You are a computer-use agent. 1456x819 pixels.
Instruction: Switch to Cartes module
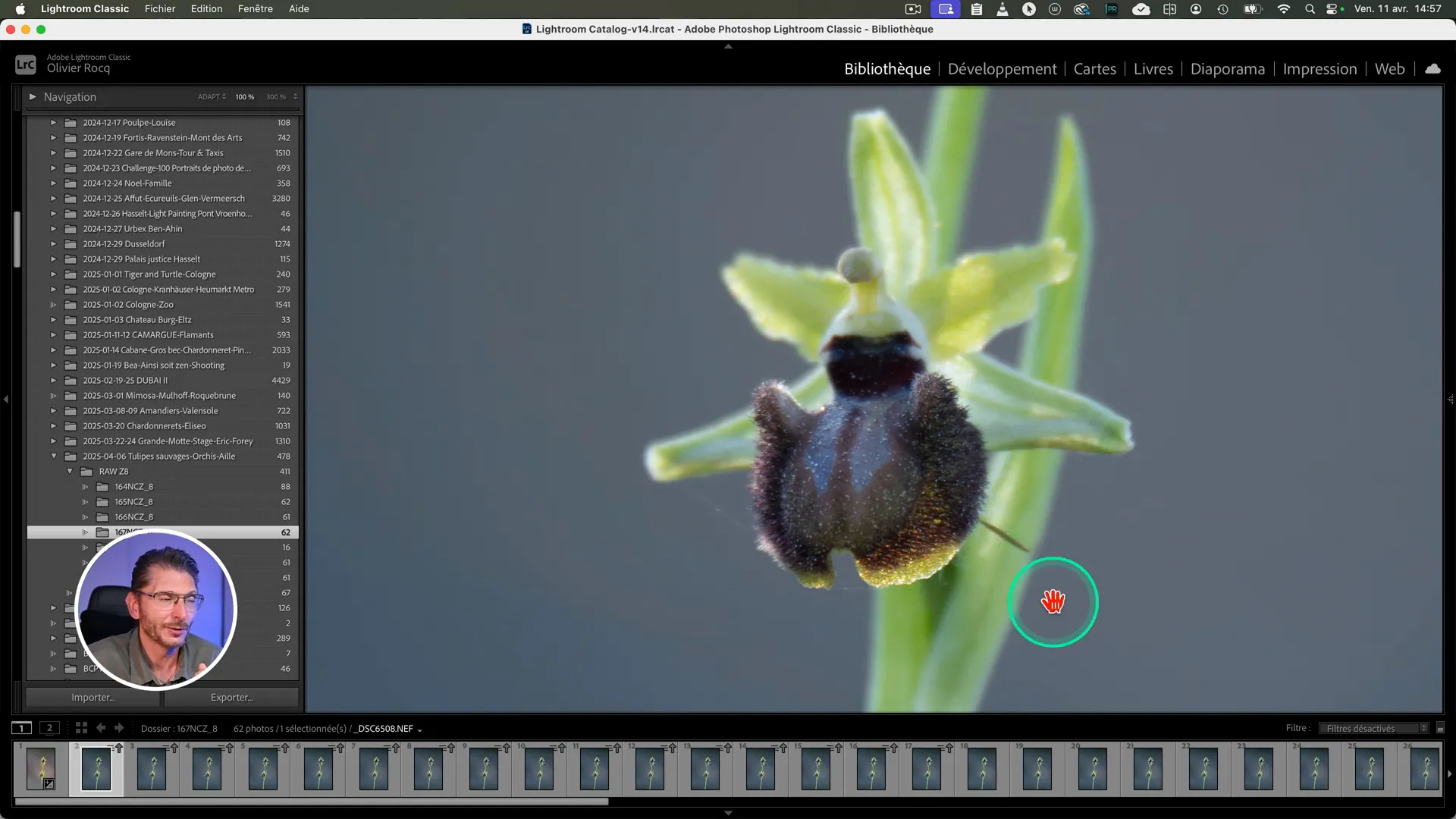point(1094,69)
